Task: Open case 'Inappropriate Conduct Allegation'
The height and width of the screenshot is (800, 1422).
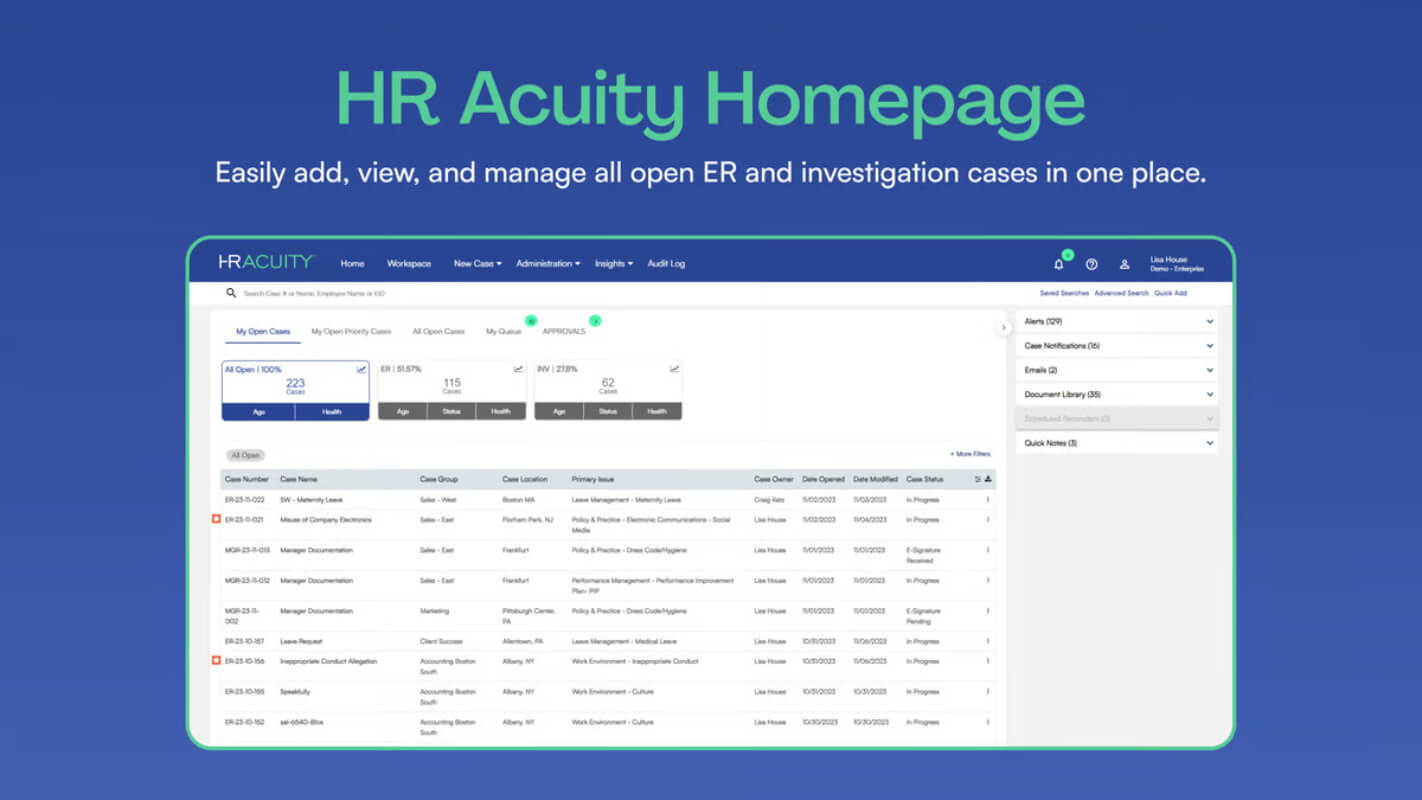Action: (329, 661)
